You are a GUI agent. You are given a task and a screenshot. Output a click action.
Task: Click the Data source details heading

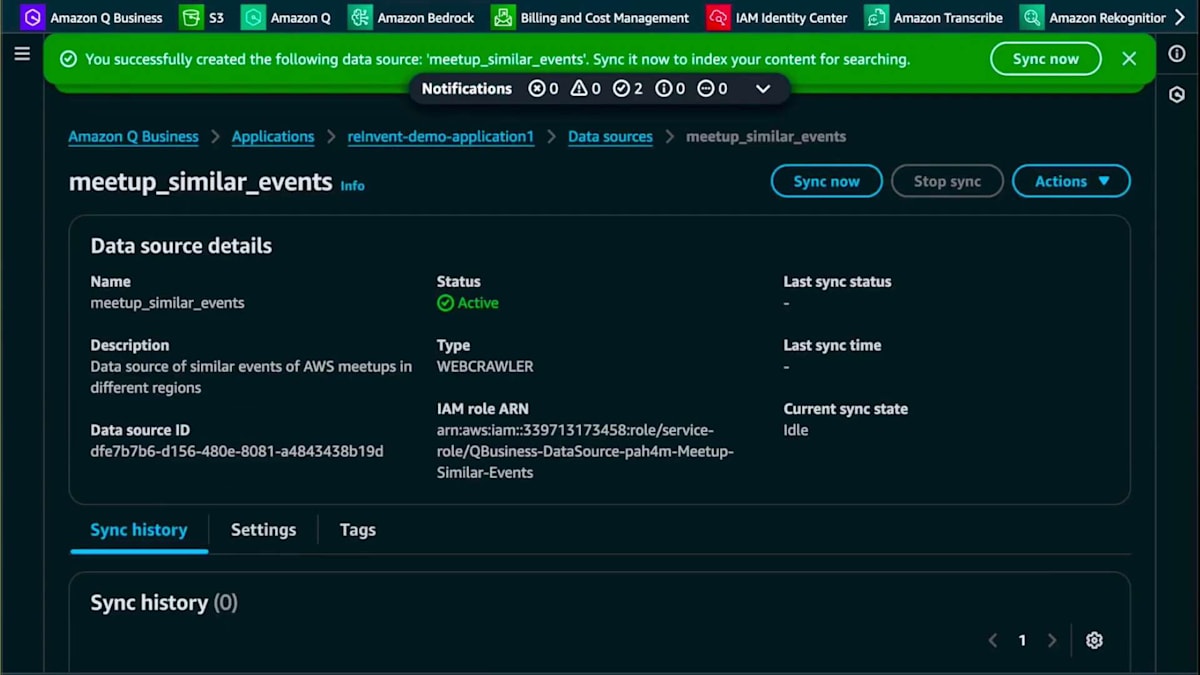tap(181, 246)
